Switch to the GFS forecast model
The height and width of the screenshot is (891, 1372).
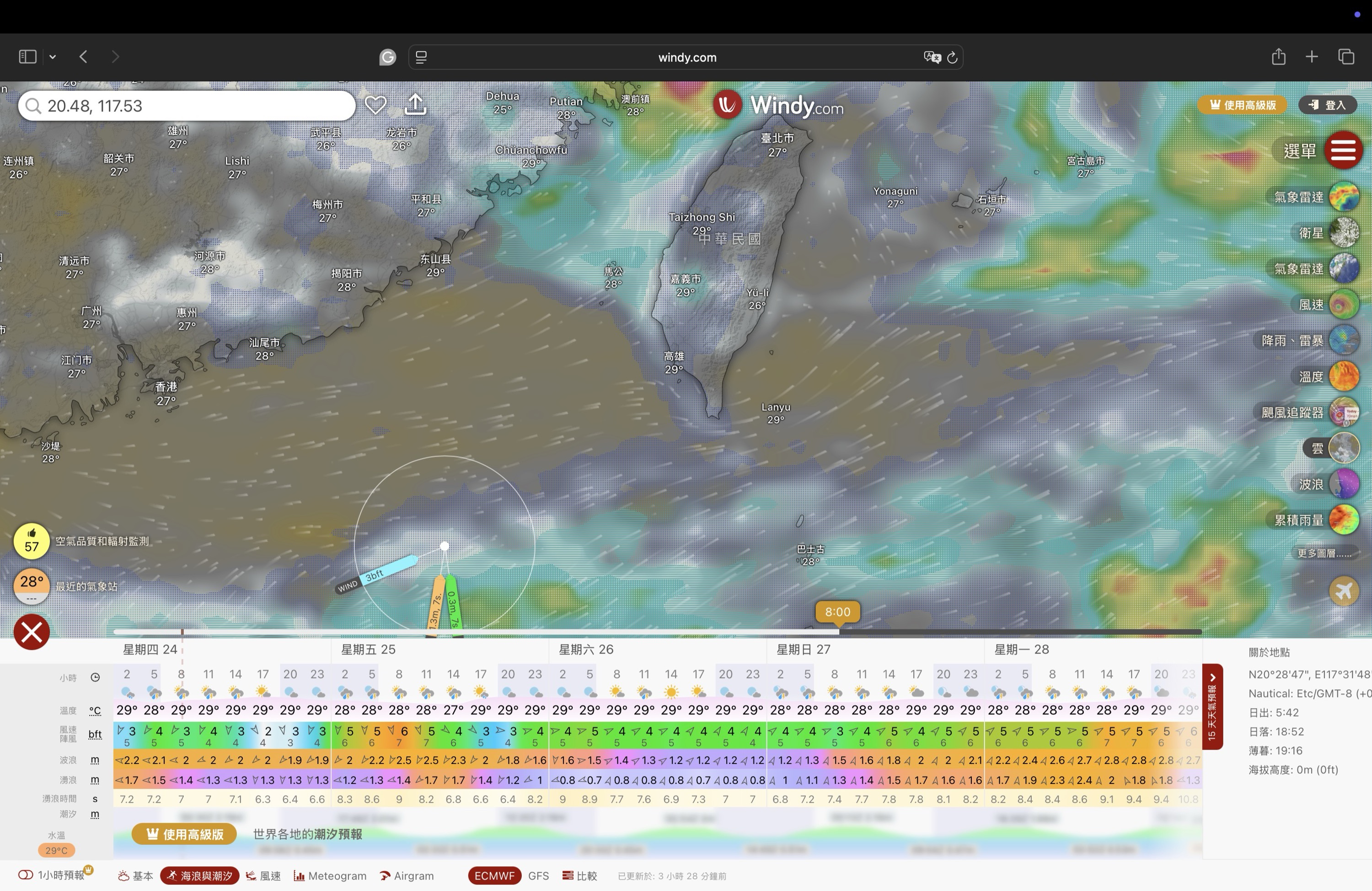(x=538, y=875)
